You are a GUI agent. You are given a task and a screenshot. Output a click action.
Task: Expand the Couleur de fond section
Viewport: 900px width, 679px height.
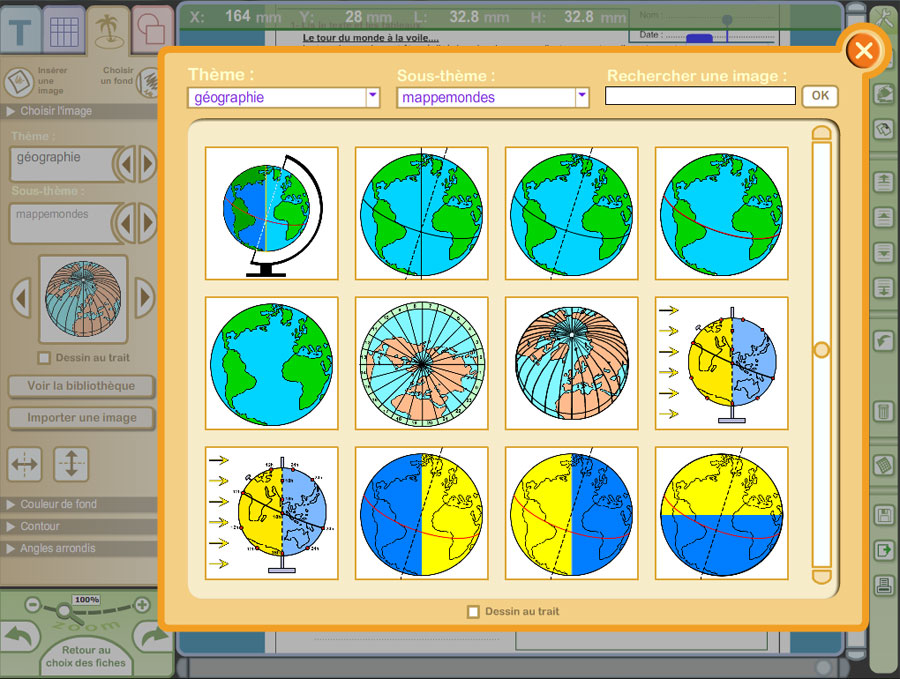click(58, 504)
